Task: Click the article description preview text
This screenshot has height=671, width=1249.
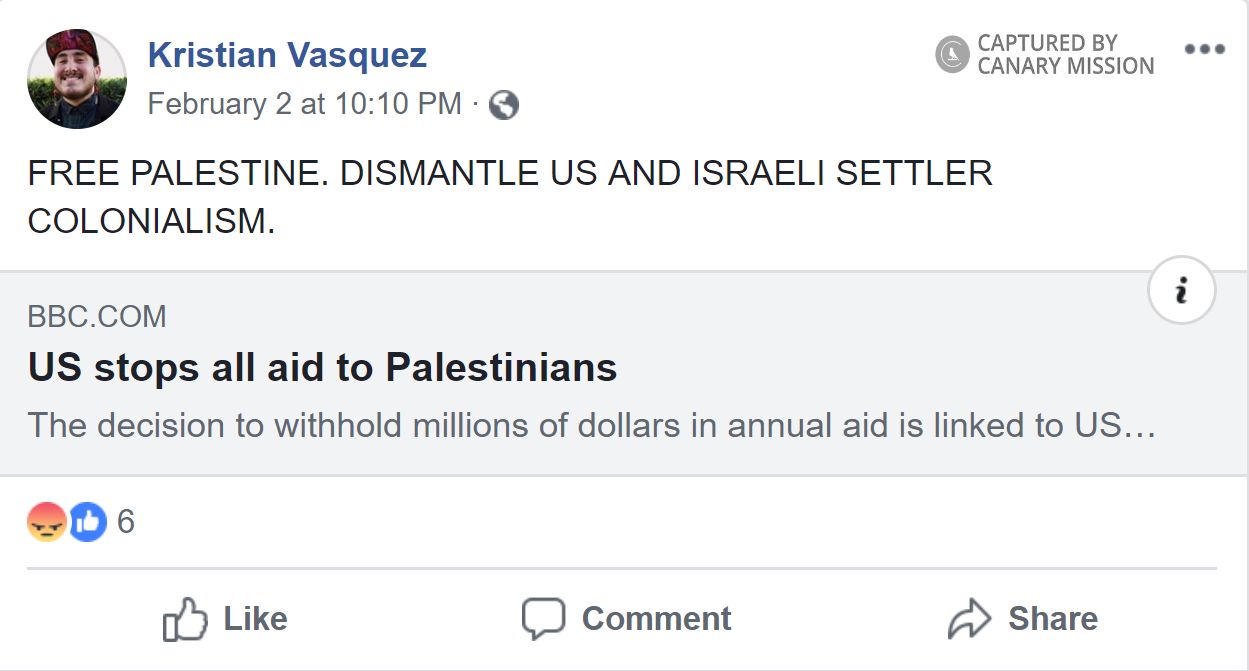Action: [591, 425]
